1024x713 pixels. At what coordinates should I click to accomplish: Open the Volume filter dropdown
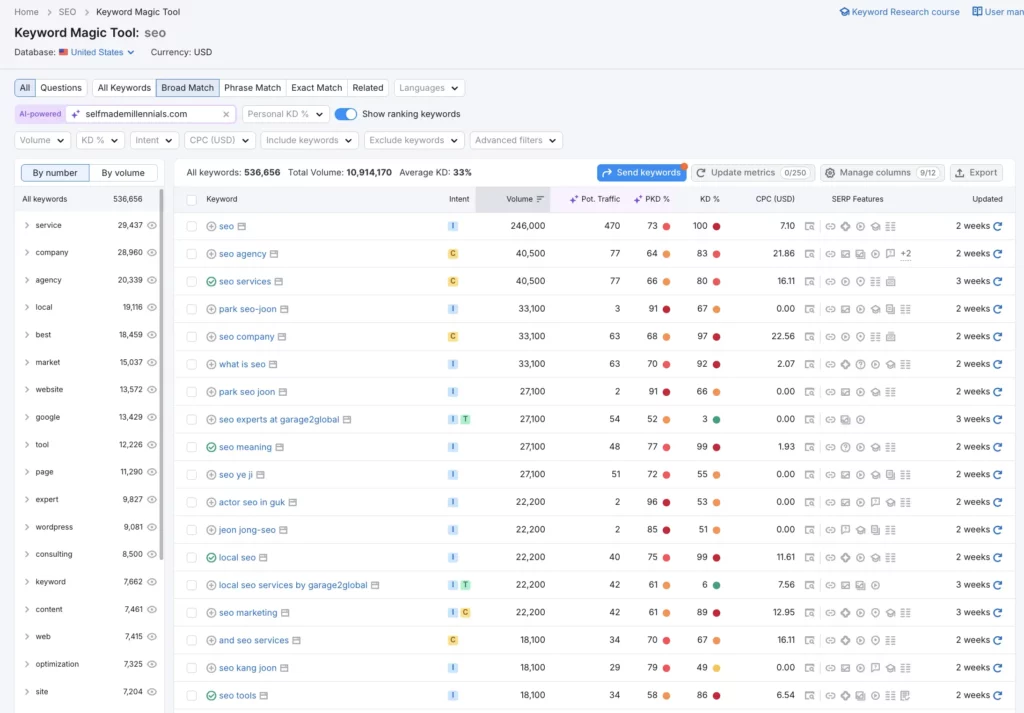(40, 140)
